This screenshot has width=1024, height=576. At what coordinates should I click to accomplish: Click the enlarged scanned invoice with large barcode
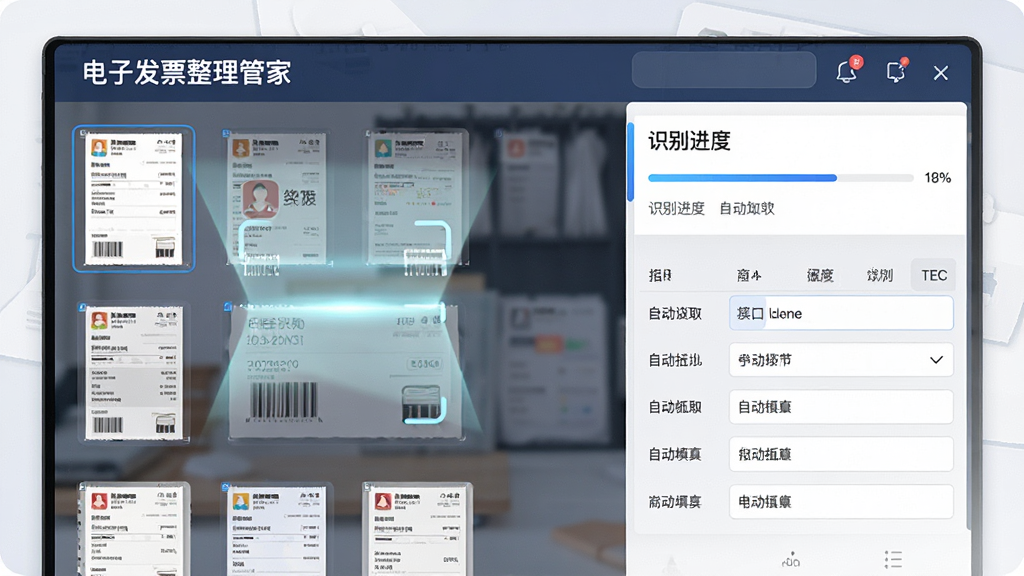(346, 371)
